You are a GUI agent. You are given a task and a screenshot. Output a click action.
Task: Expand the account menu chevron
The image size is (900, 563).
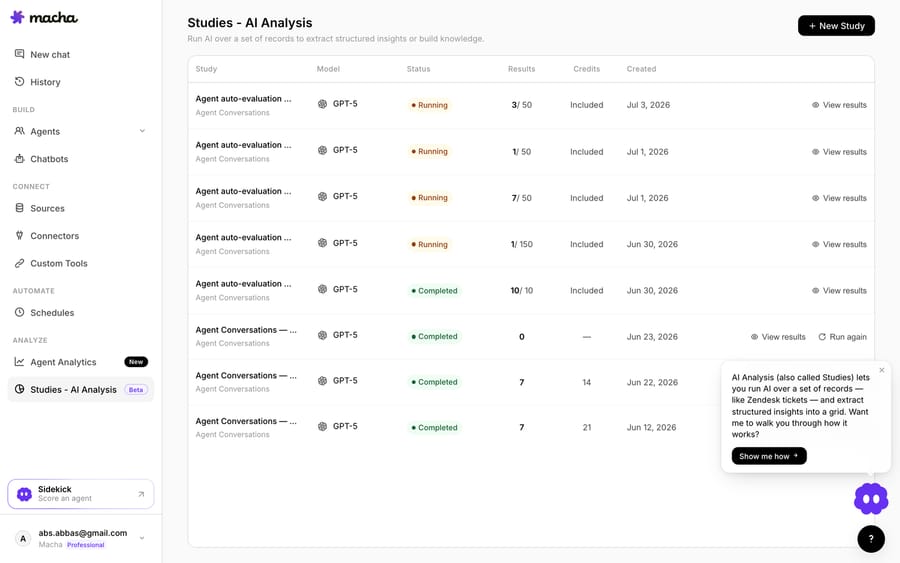142,538
